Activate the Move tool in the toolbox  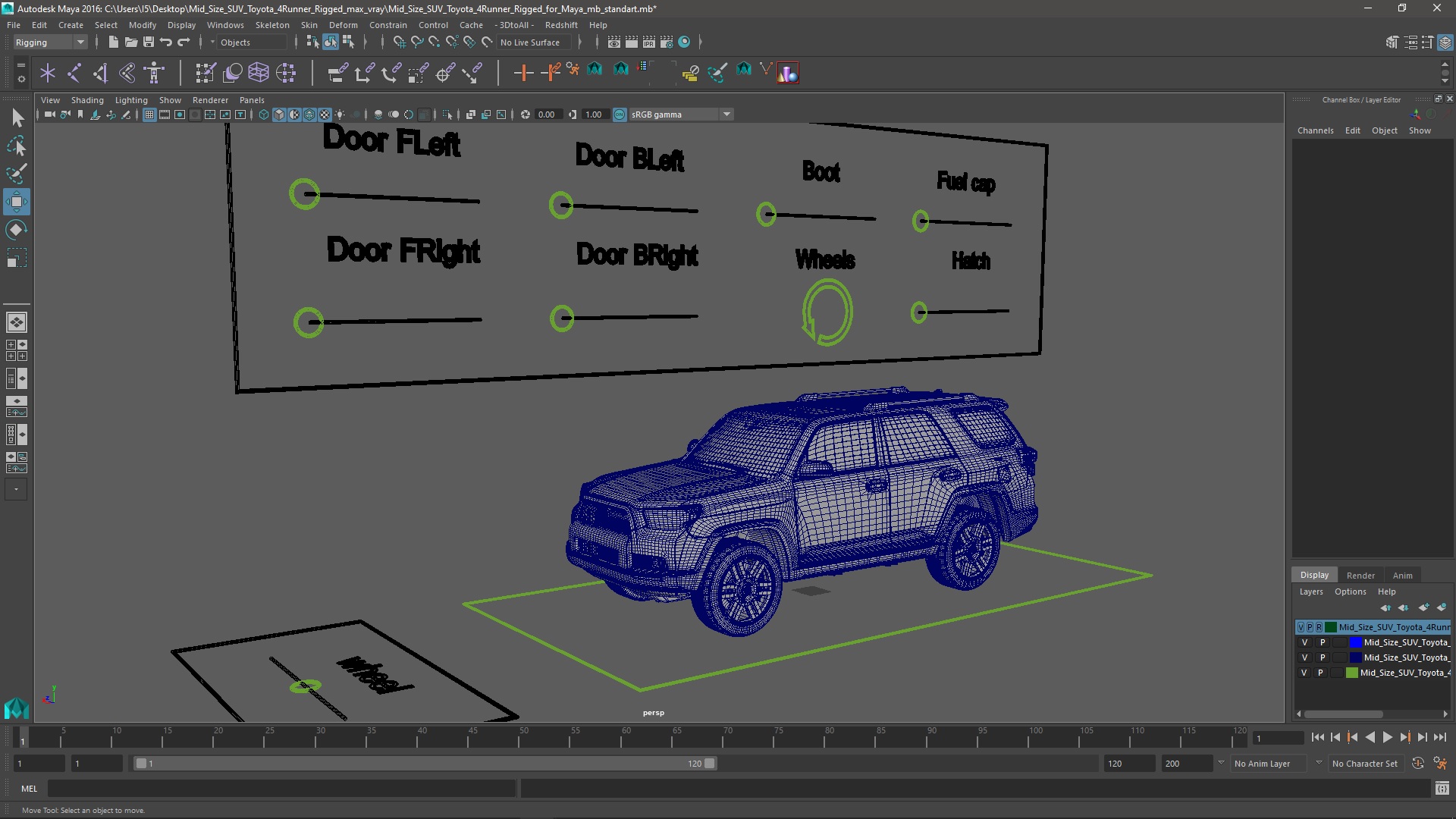17,202
